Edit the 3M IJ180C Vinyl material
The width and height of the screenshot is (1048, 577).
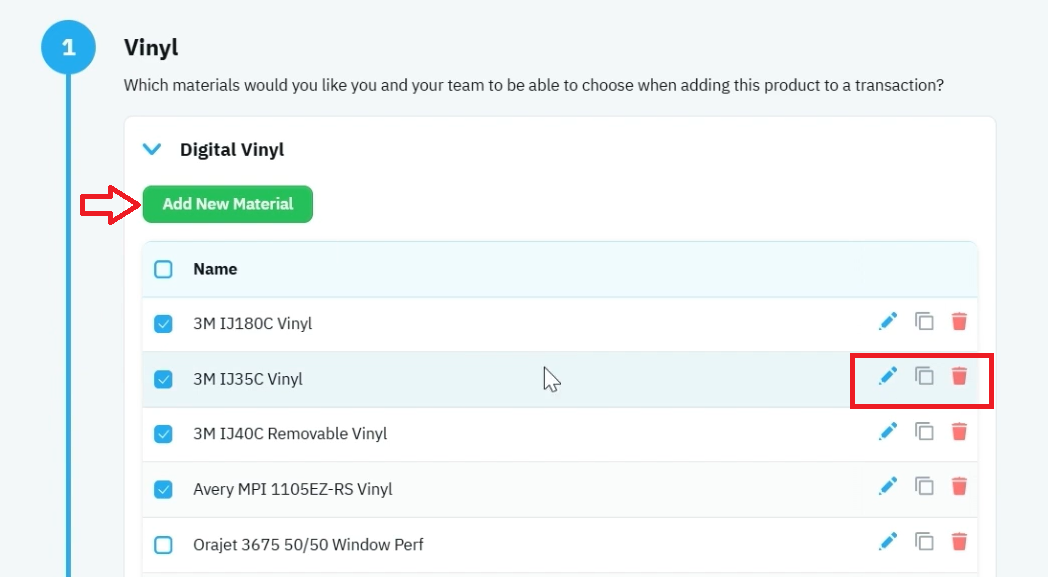pos(888,322)
